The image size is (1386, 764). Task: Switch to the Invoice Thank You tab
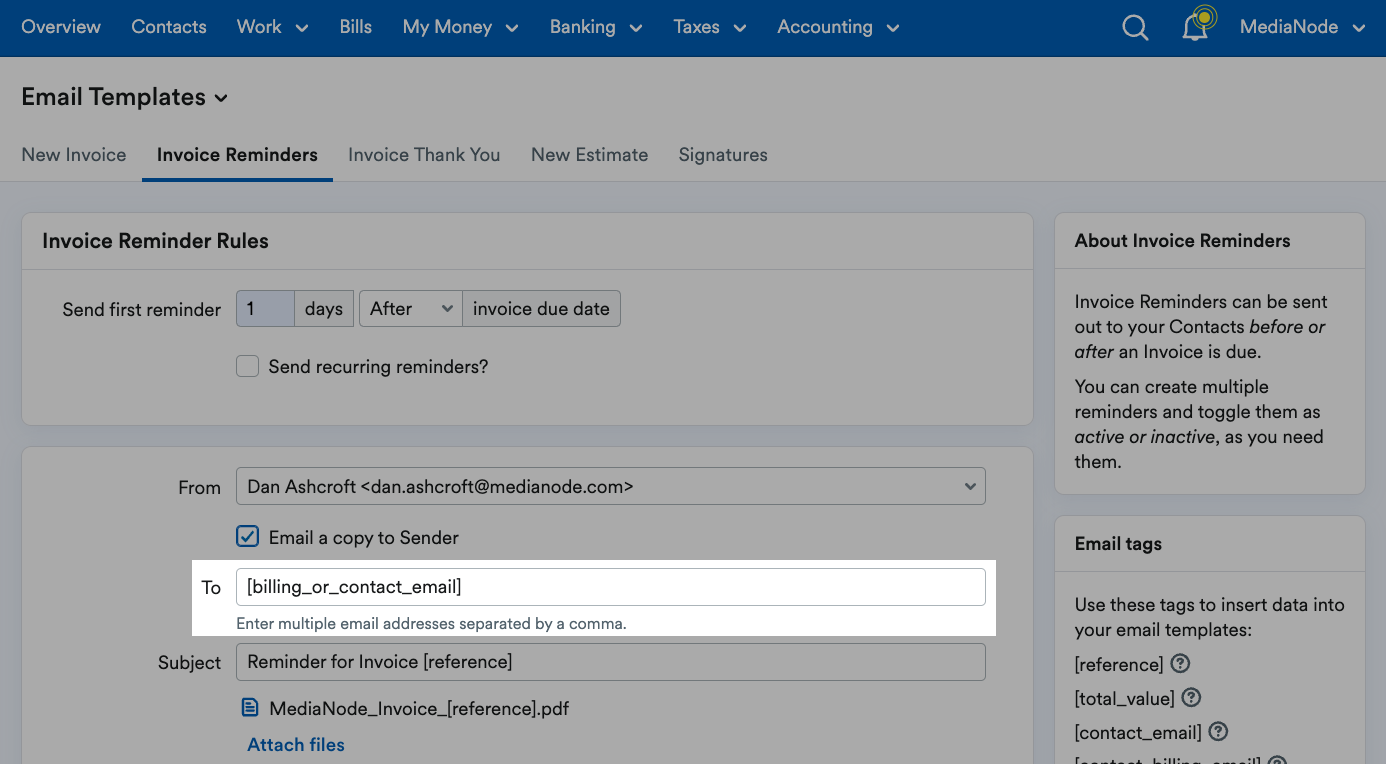point(424,155)
